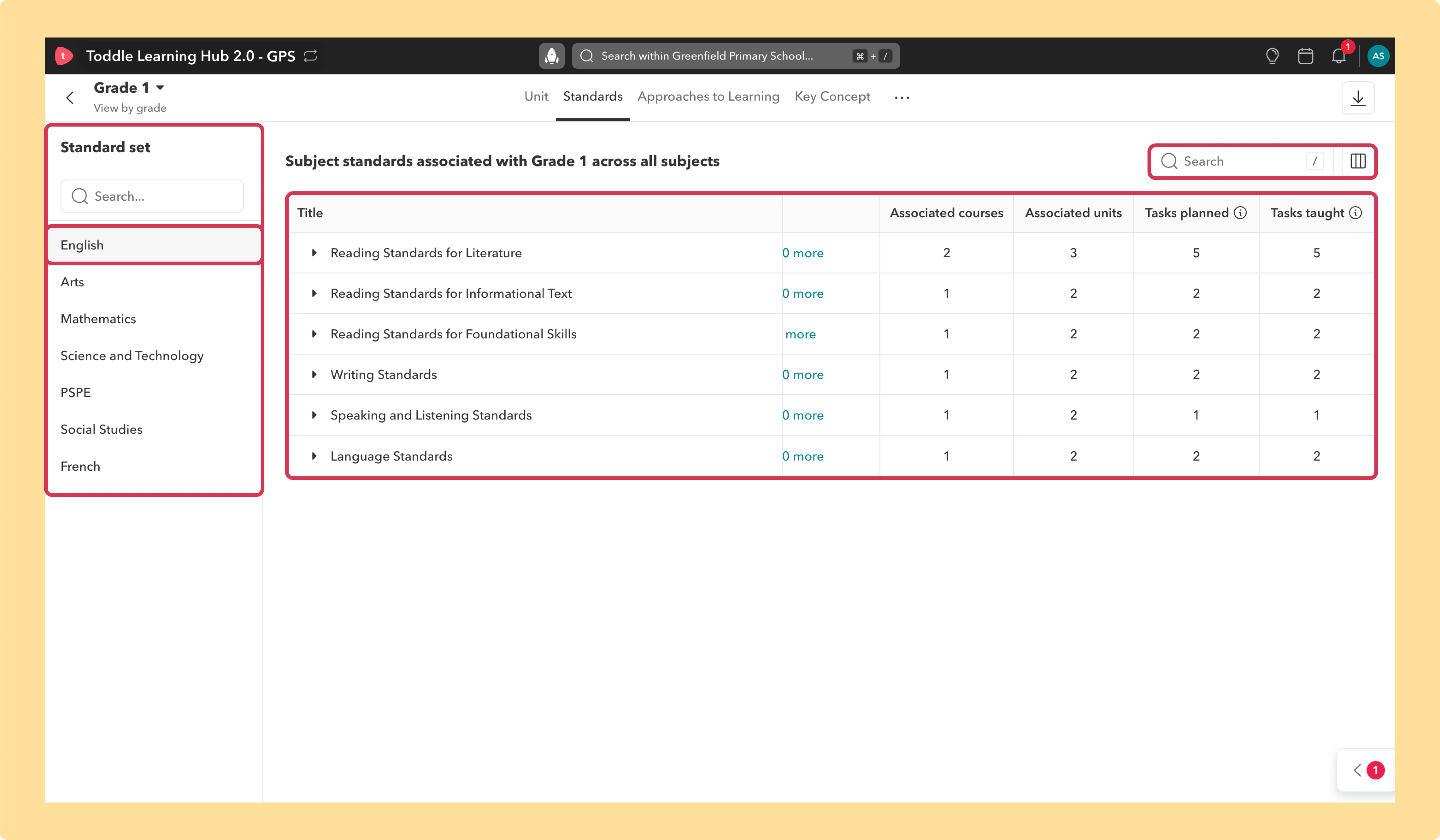The height and width of the screenshot is (840, 1440).
Task: Click the sync icon beside Learning Hub title
Action: point(310,56)
